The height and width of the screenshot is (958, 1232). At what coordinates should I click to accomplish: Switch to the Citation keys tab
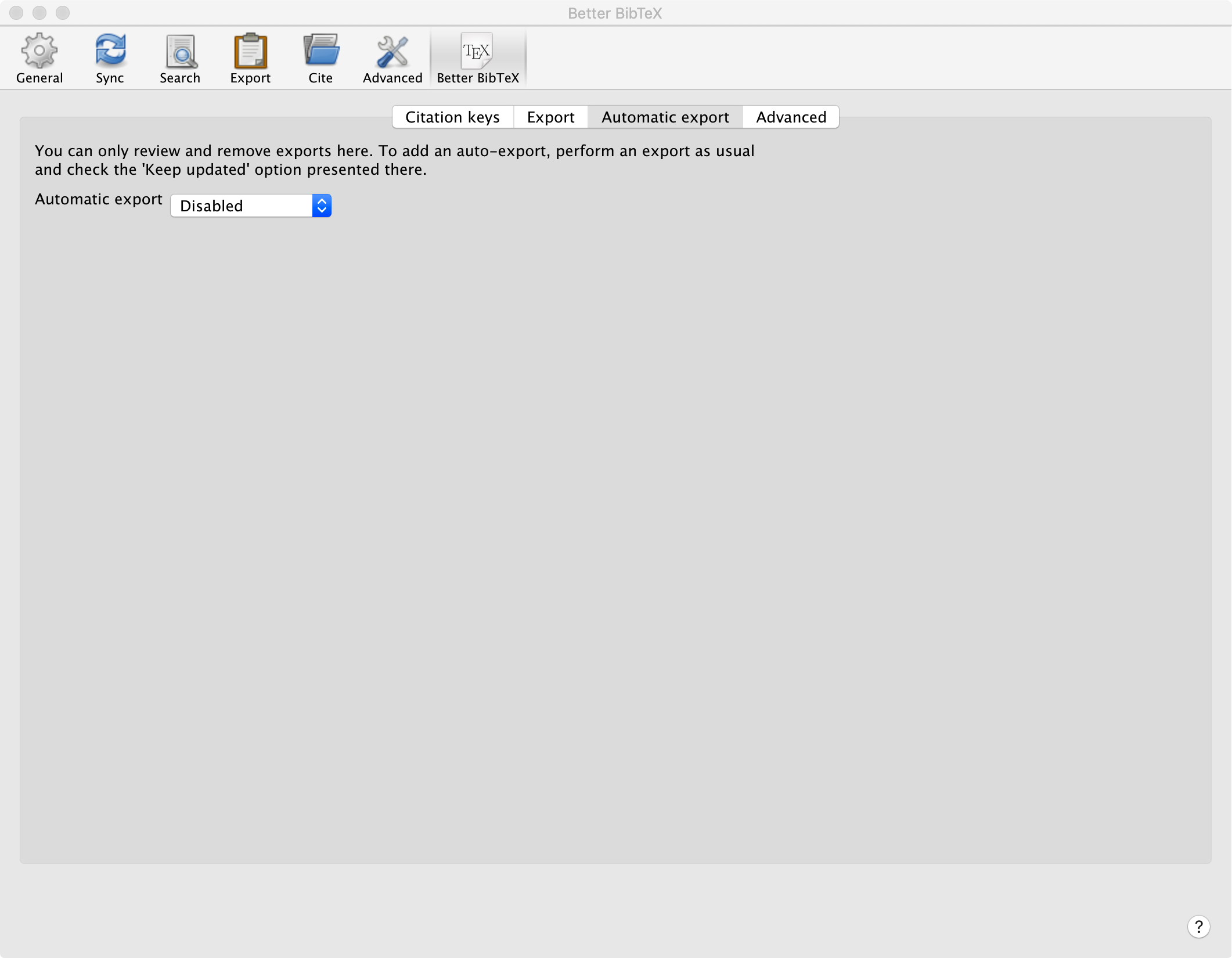[452, 117]
